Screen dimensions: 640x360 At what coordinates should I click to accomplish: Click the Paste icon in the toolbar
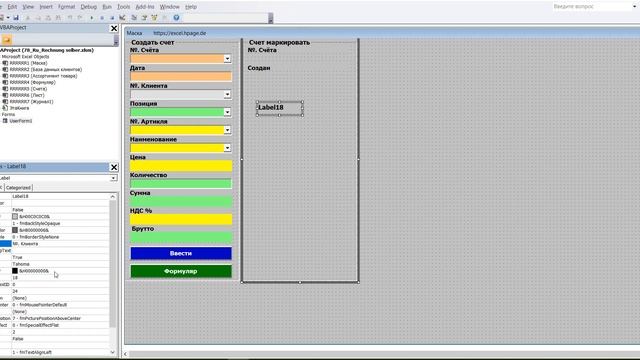point(48,18)
